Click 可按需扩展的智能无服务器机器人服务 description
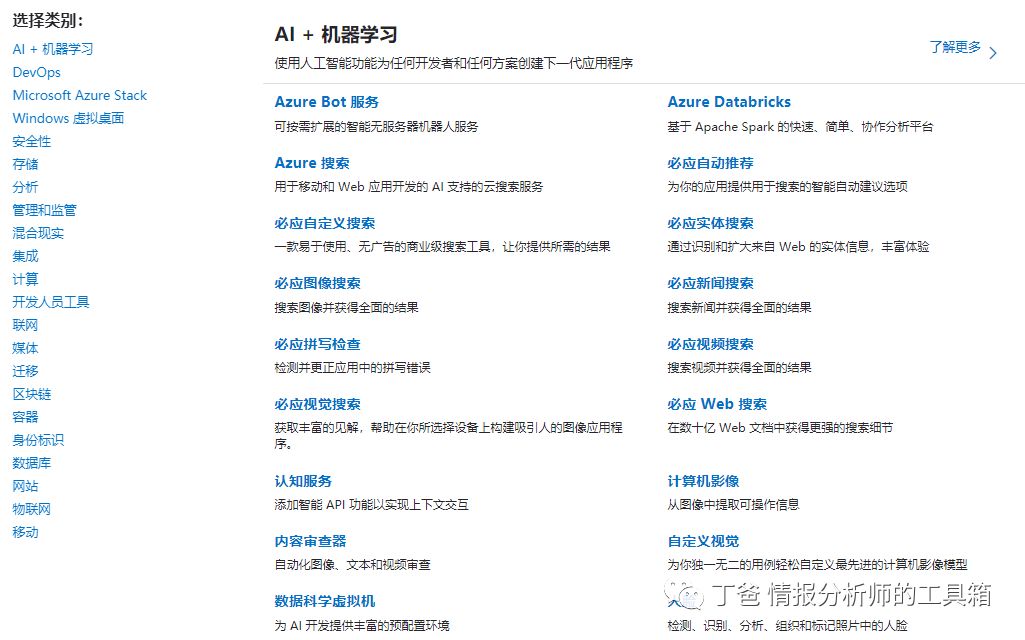 pos(377,126)
